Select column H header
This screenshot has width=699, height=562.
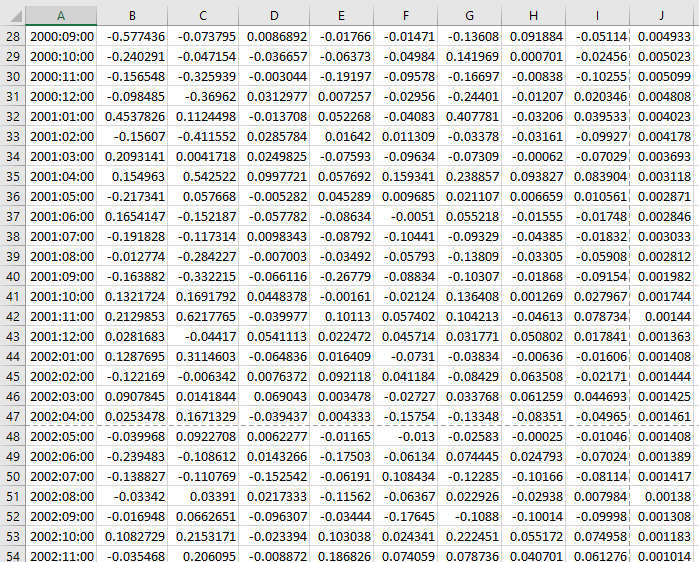pyautogui.click(x=533, y=16)
